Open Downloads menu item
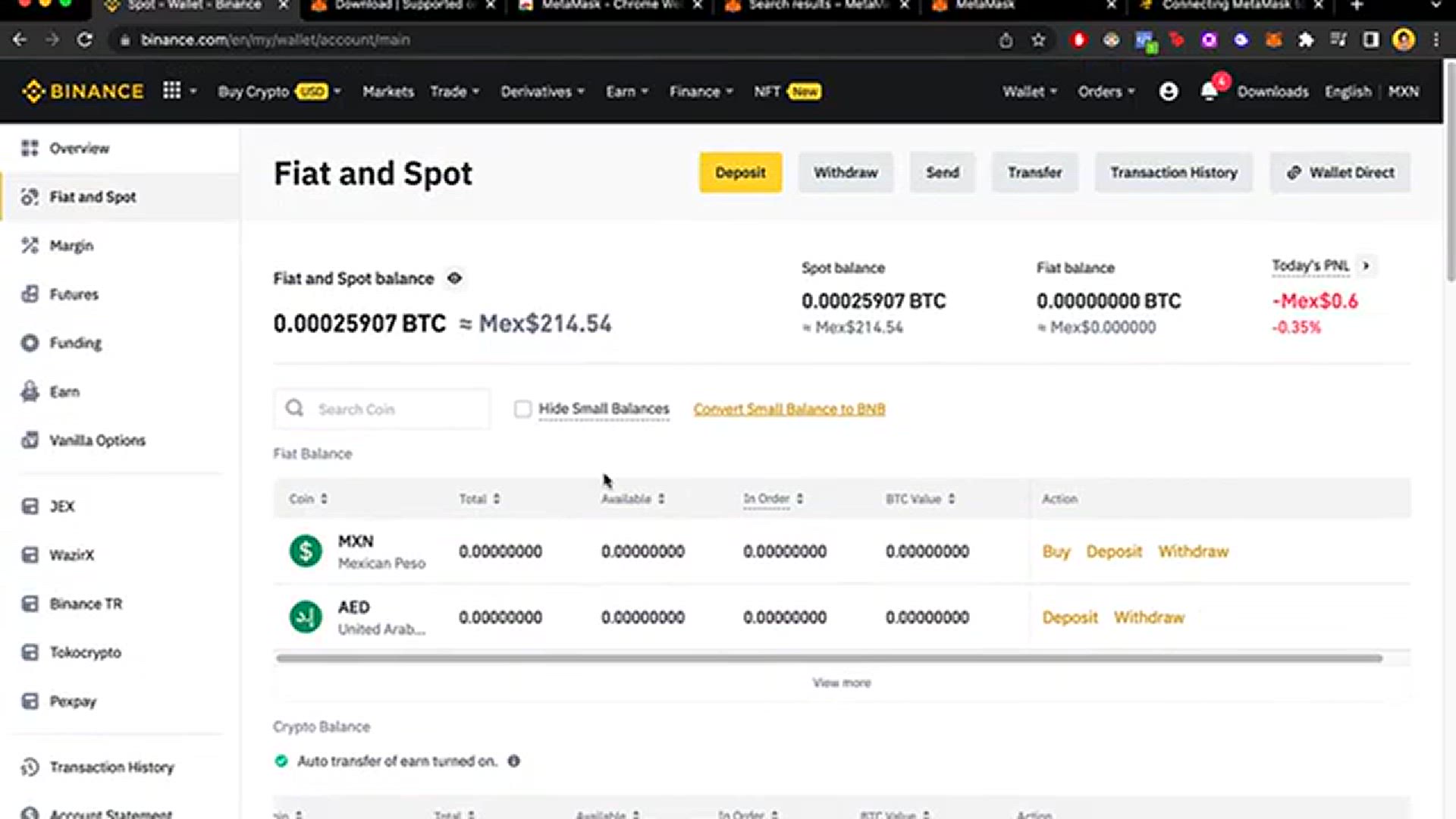This screenshot has width=1456, height=819. tap(1272, 91)
